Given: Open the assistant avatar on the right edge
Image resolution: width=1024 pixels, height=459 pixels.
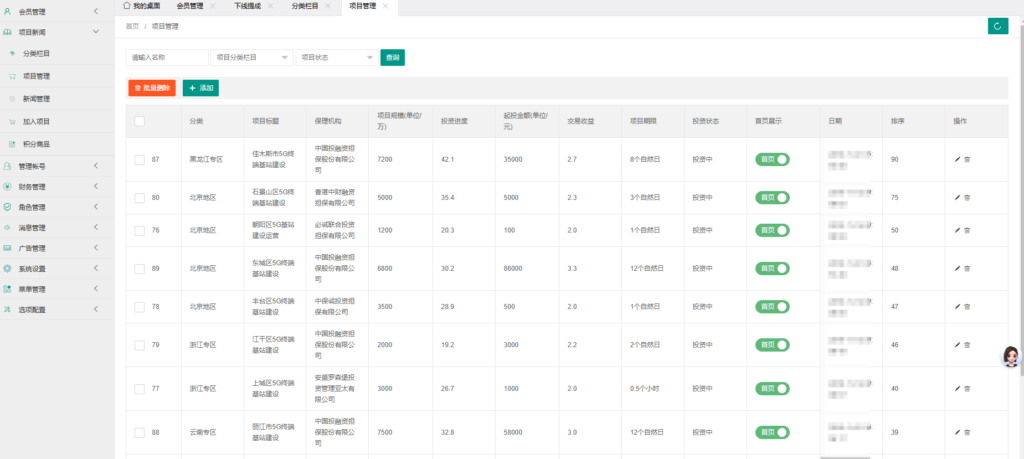Looking at the screenshot, I should 1012,356.
